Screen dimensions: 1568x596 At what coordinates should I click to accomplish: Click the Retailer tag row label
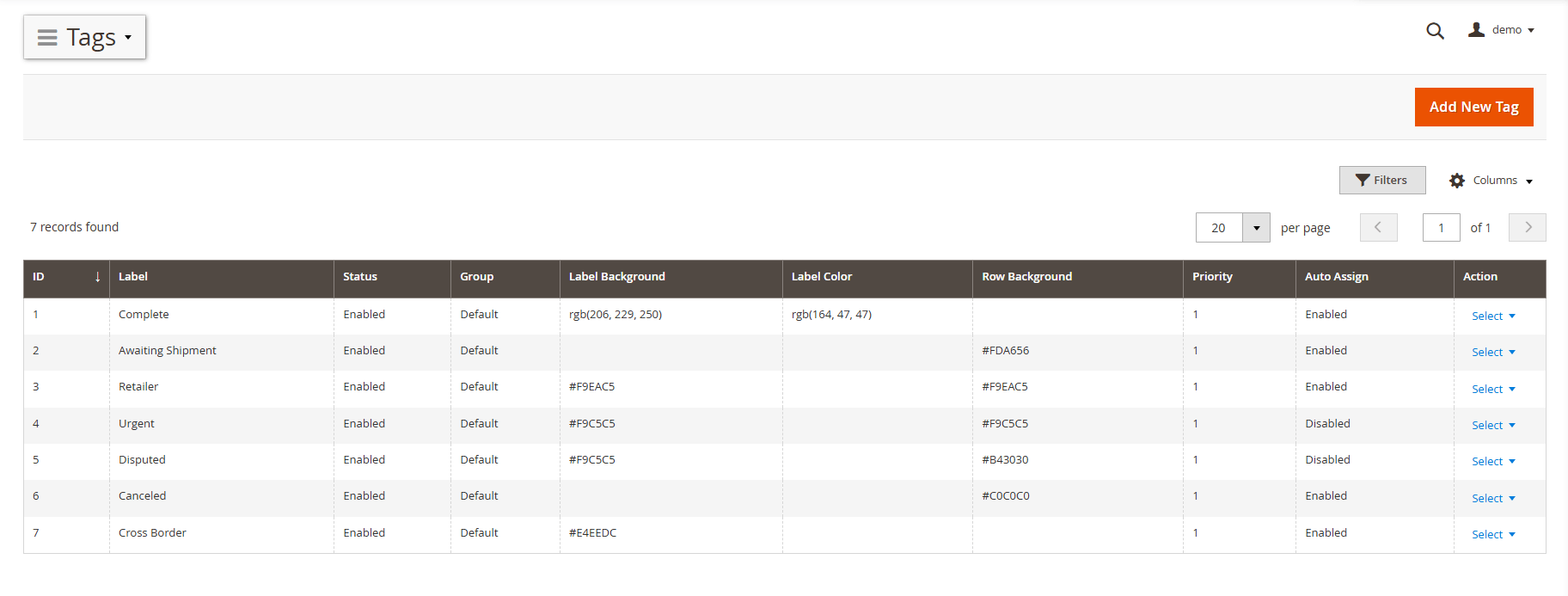point(138,387)
